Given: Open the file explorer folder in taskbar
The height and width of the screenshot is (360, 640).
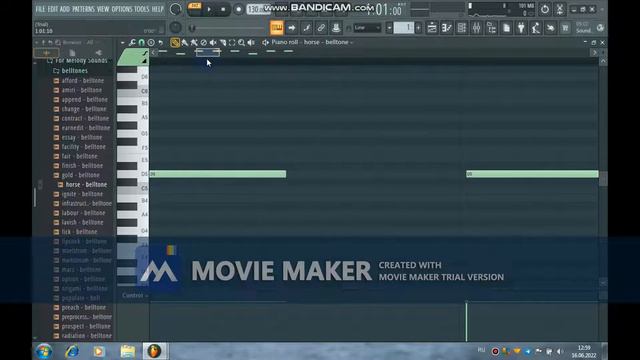Looking at the screenshot, I should (128, 351).
